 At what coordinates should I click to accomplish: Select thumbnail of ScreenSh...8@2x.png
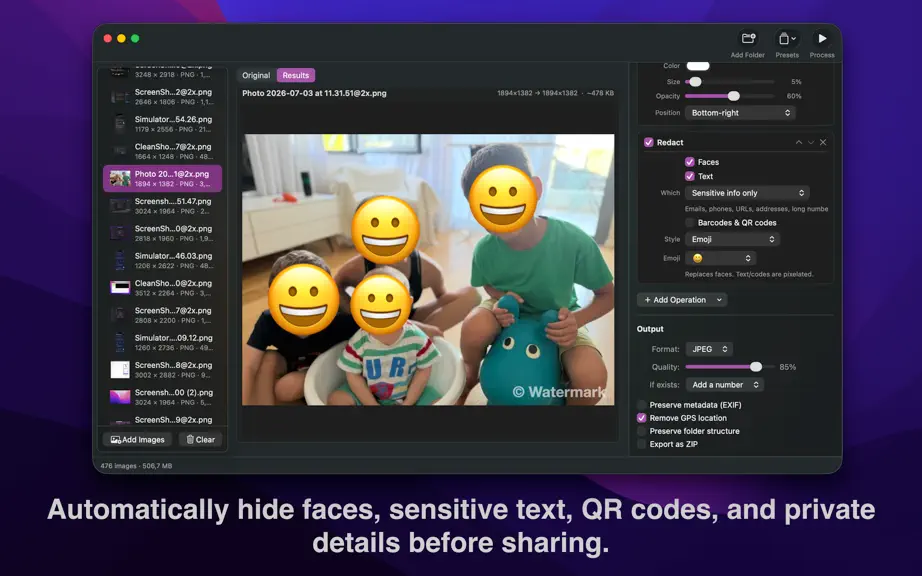[x=120, y=370]
